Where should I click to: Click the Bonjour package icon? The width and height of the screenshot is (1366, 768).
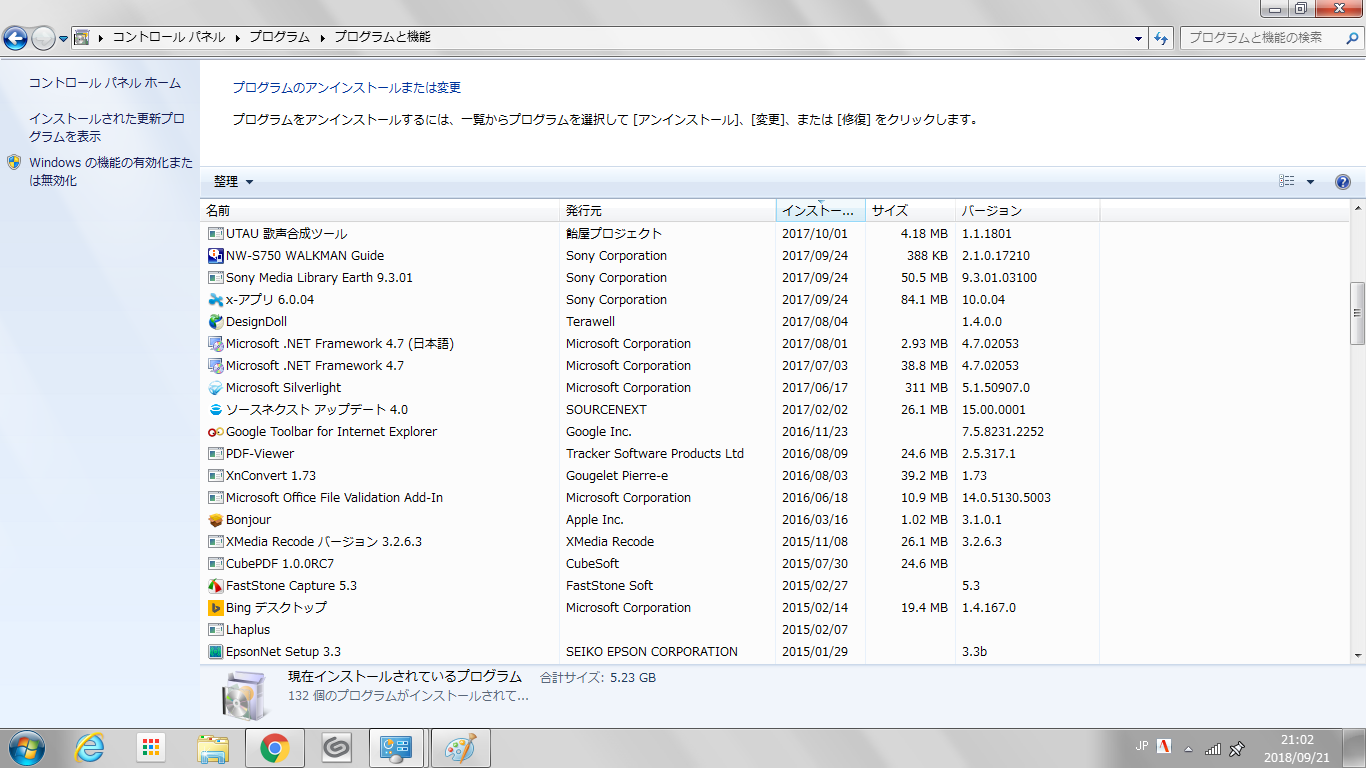tap(215, 520)
